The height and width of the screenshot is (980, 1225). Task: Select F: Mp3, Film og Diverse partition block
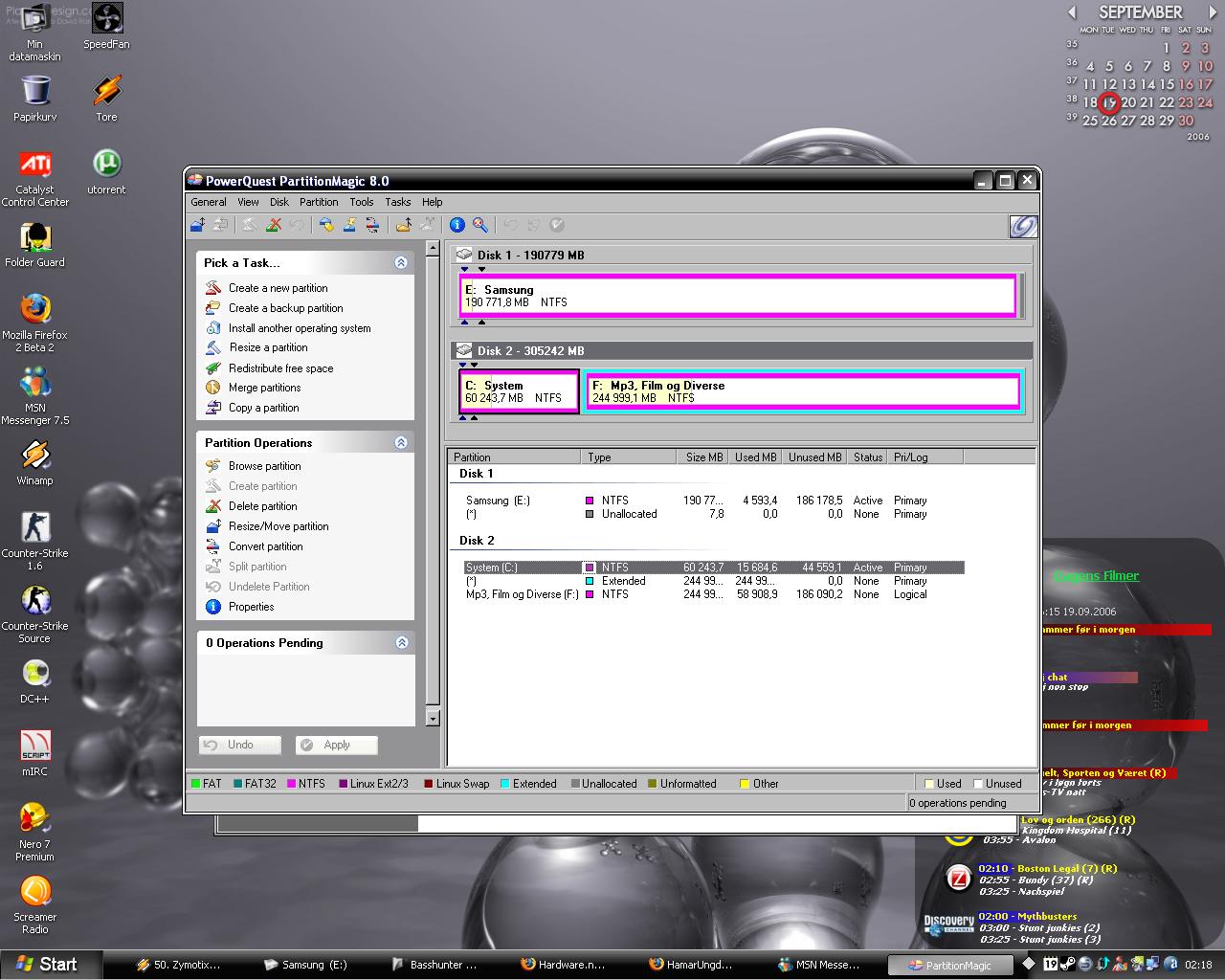coord(804,391)
